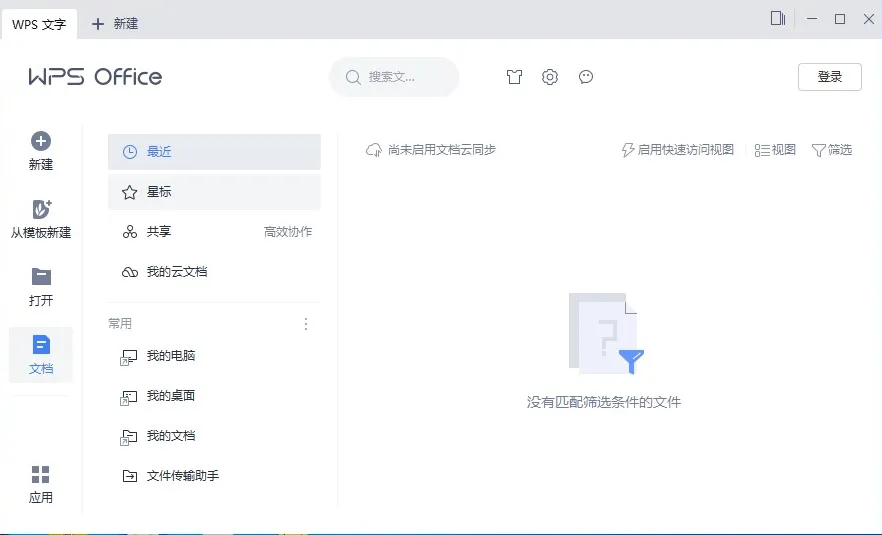
Task: Click the 高效协作 label
Action: (x=288, y=232)
